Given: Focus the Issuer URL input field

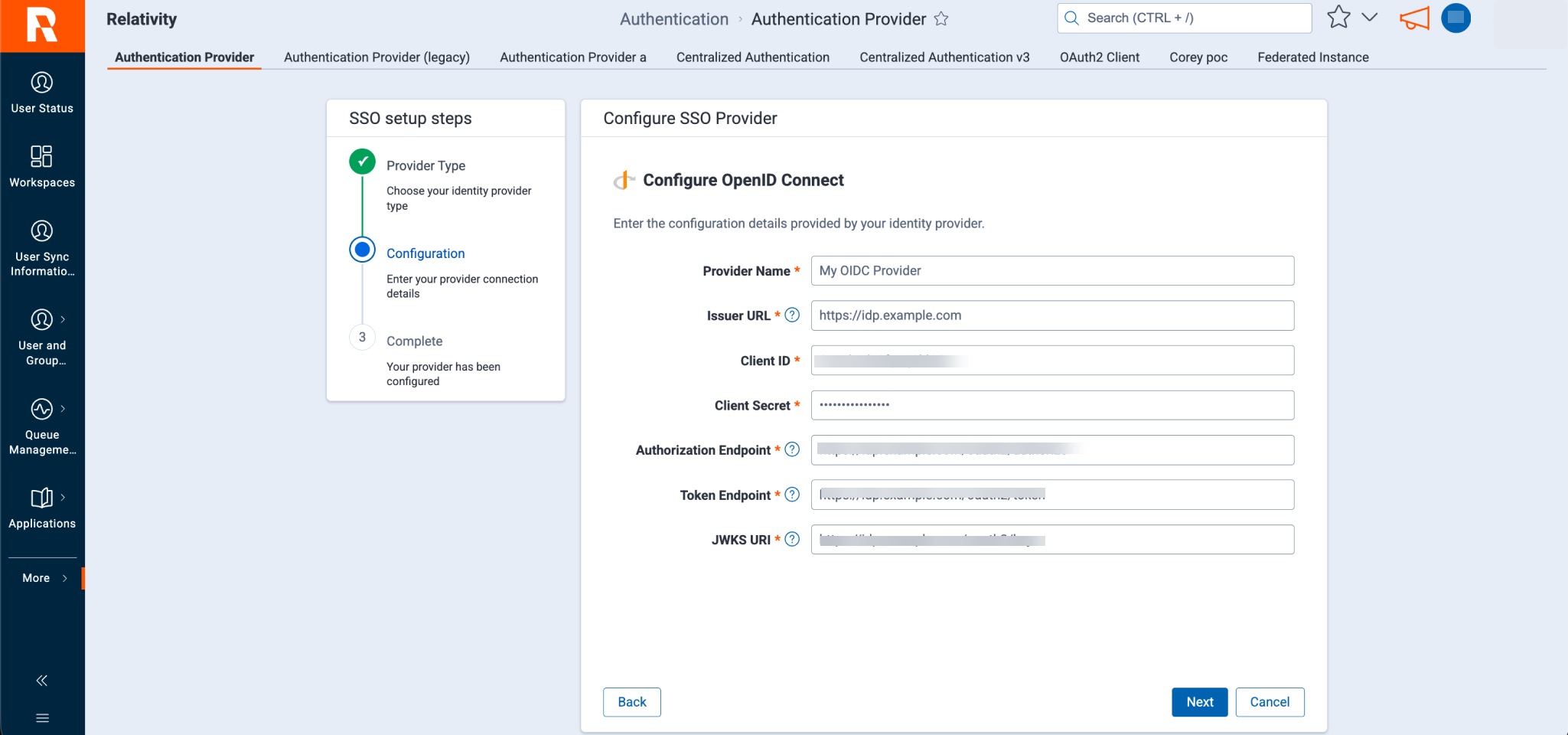Looking at the screenshot, I should tap(1052, 315).
